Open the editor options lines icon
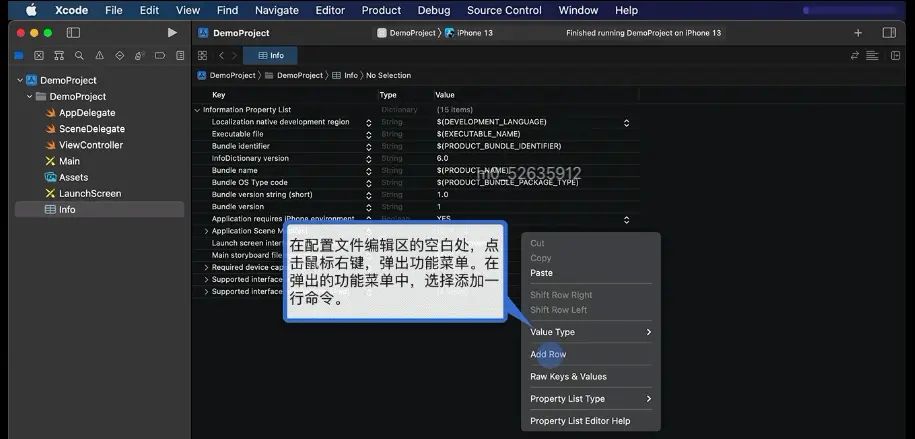This screenshot has height=439, width=915. 872,55
